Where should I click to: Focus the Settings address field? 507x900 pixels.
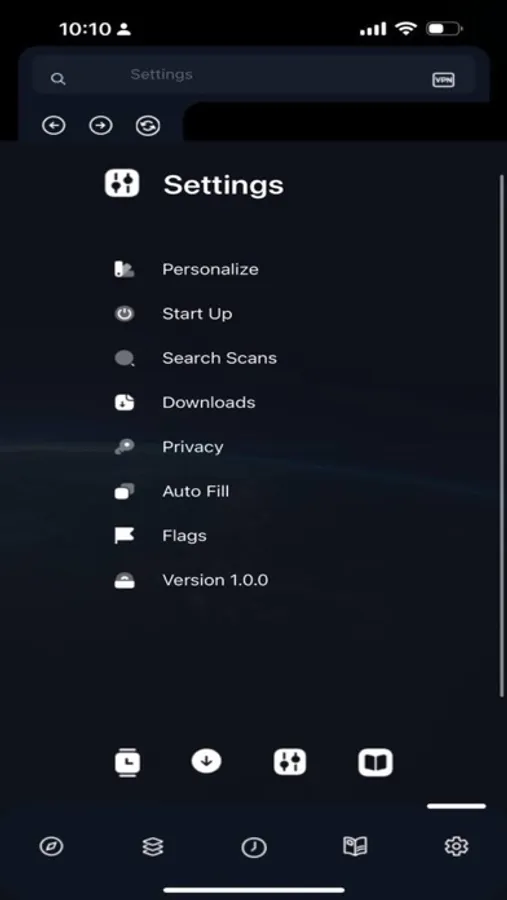click(x=254, y=75)
